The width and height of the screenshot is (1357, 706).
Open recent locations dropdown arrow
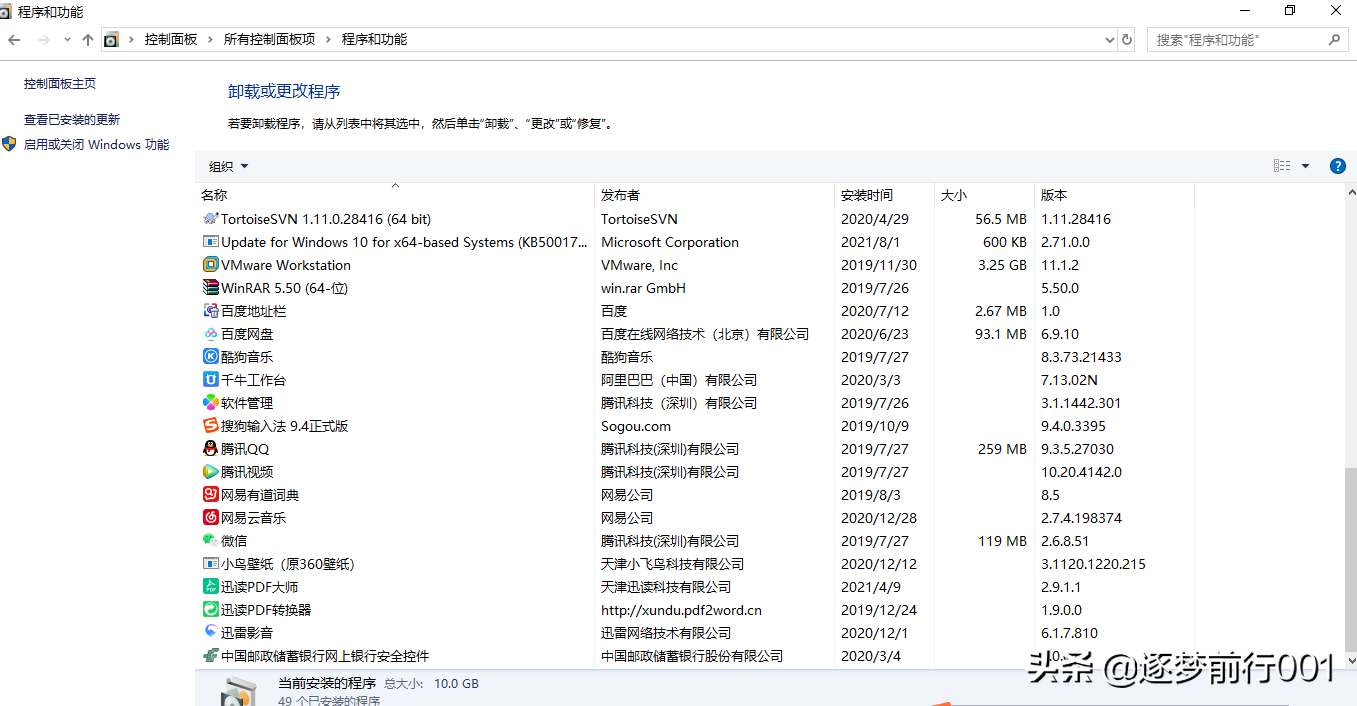point(67,40)
